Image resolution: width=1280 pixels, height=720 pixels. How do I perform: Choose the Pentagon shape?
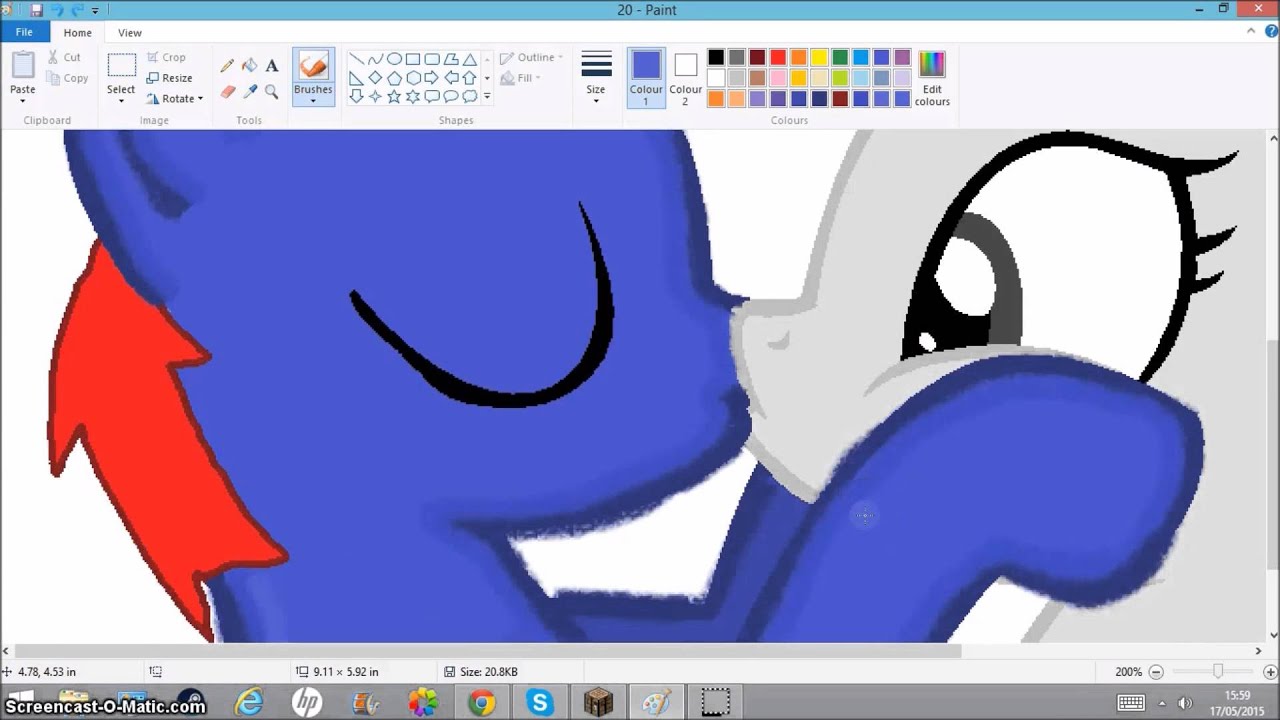pyautogui.click(x=394, y=78)
